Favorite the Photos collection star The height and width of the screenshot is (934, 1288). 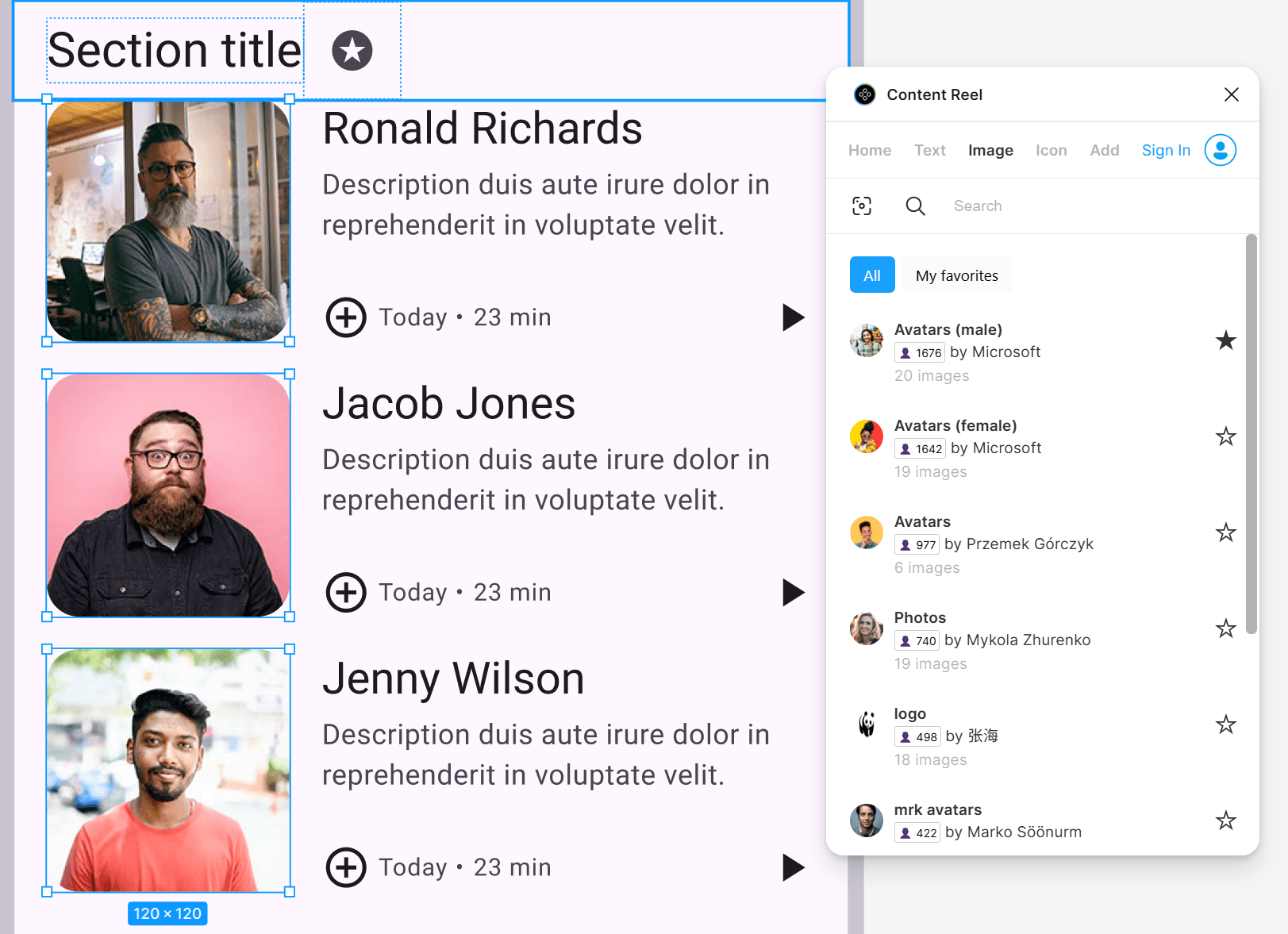point(1226,628)
